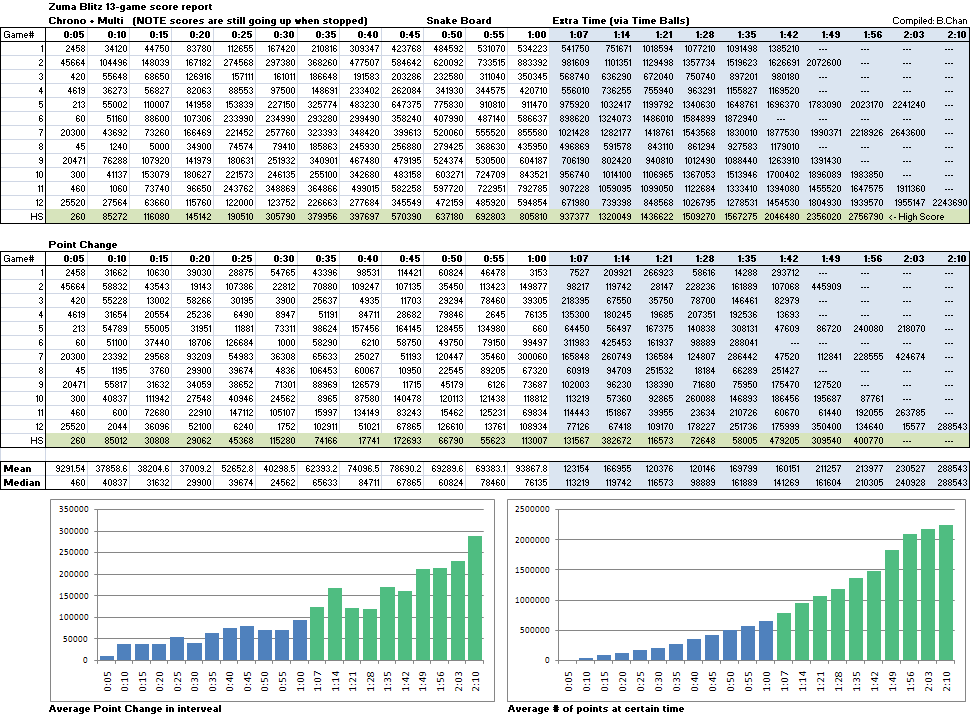Select the cell containing 2241240
This screenshot has height=719, width=970.
point(908,105)
